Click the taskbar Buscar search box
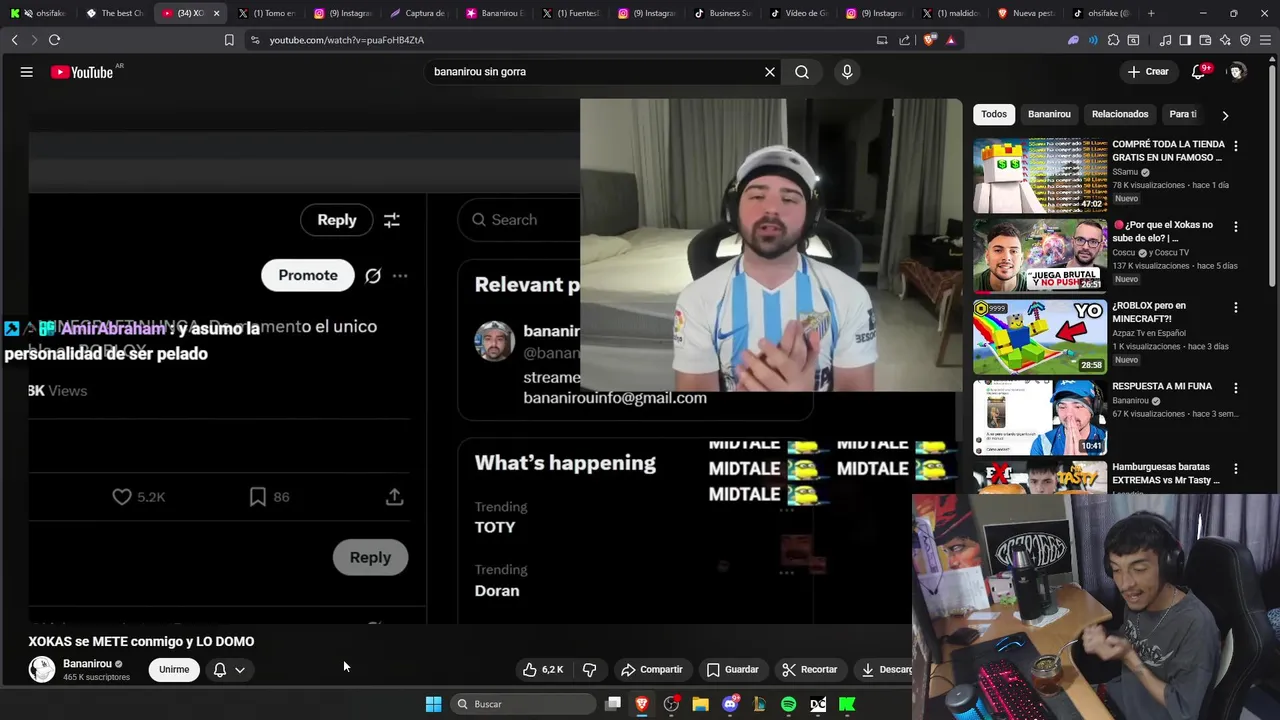Viewport: 1280px width, 720px height. 523,704
